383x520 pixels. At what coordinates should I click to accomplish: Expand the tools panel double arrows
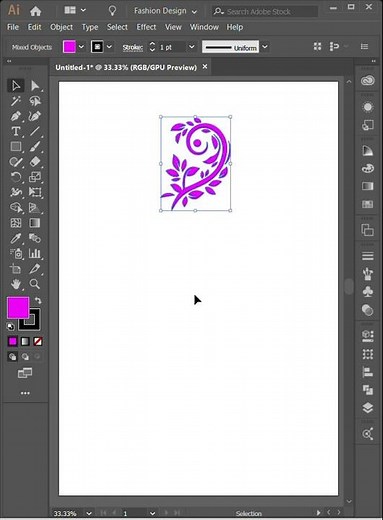tap(9, 61)
